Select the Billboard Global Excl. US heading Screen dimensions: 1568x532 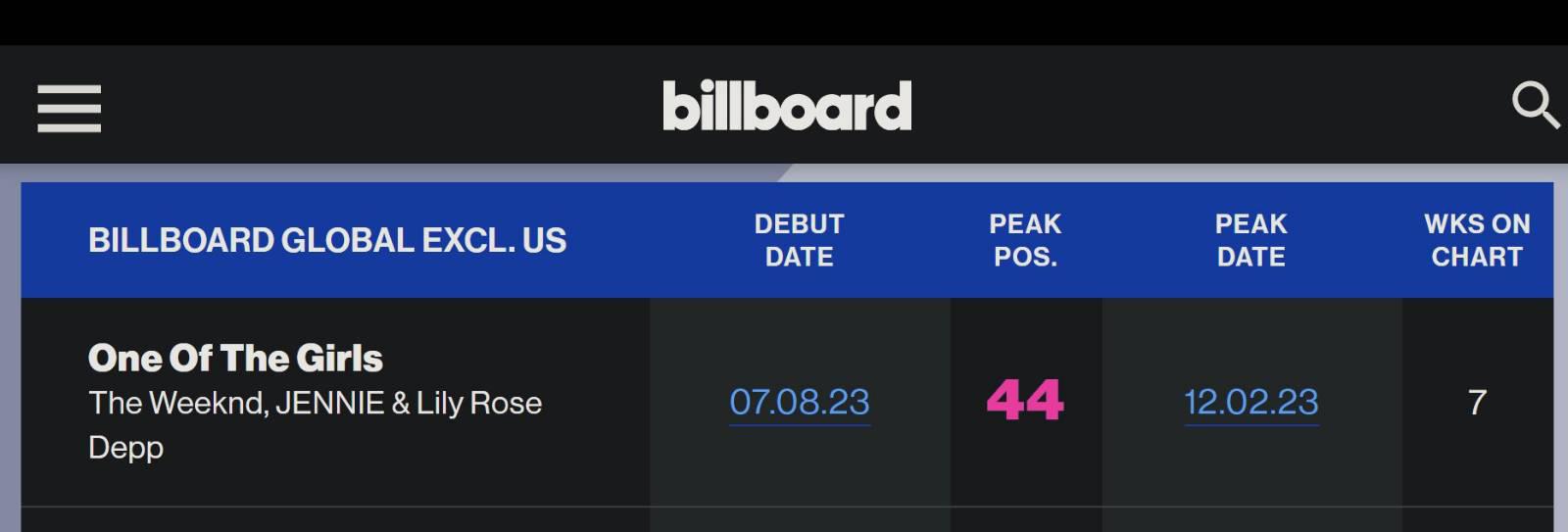click(x=327, y=241)
